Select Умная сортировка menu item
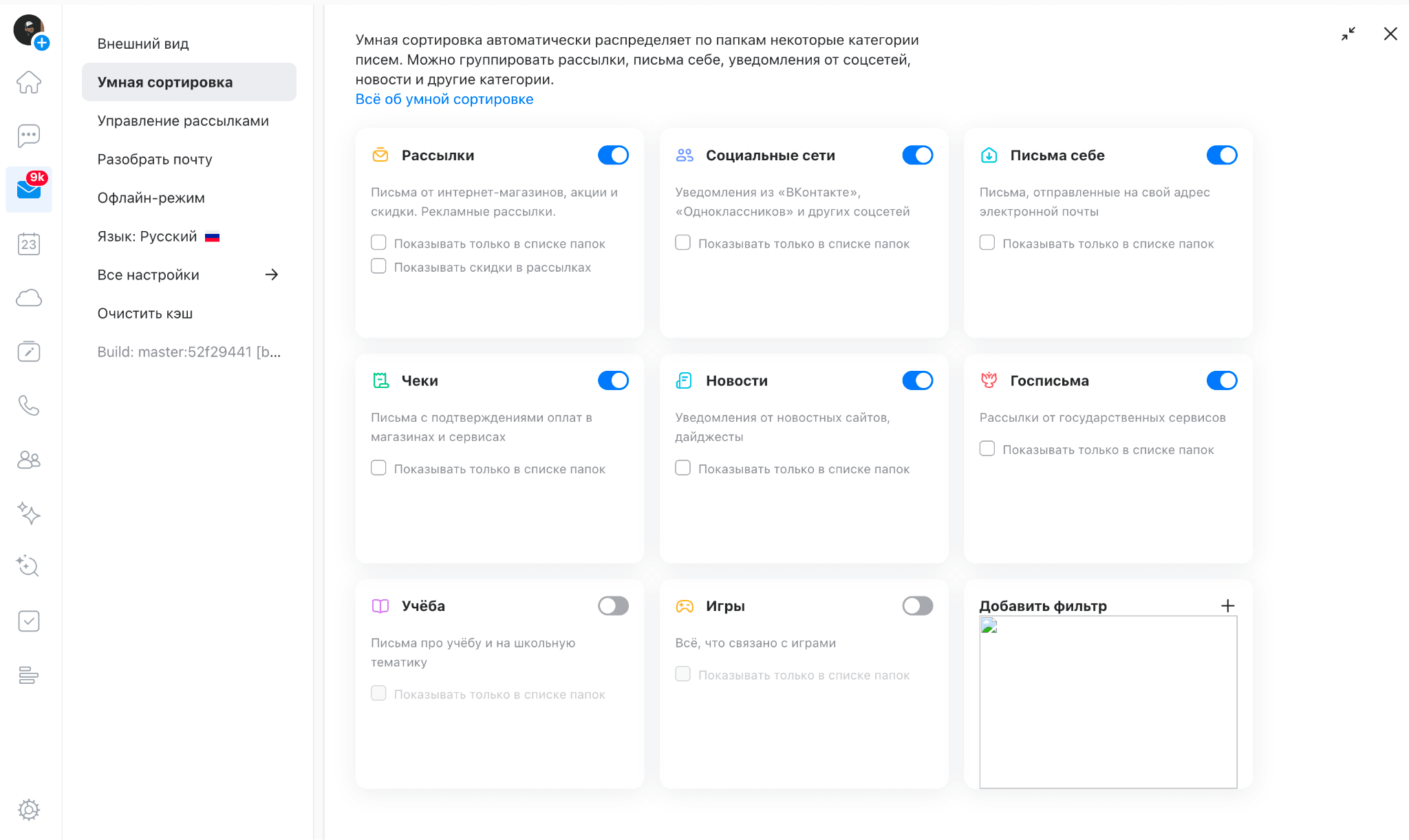 click(x=189, y=82)
